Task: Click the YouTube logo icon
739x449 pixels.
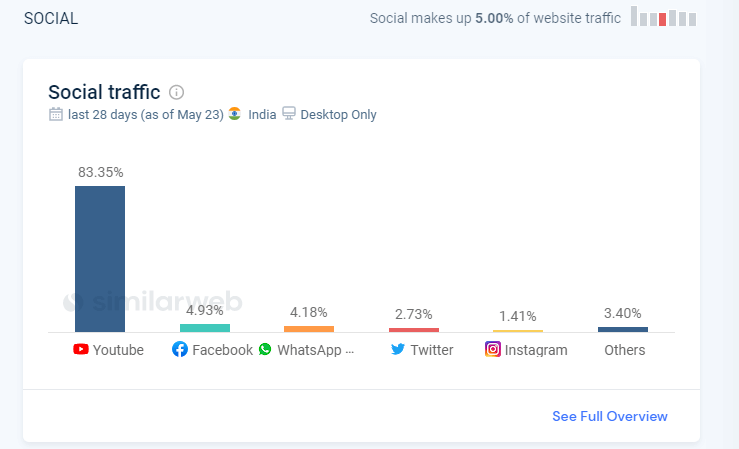Action: 81,349
